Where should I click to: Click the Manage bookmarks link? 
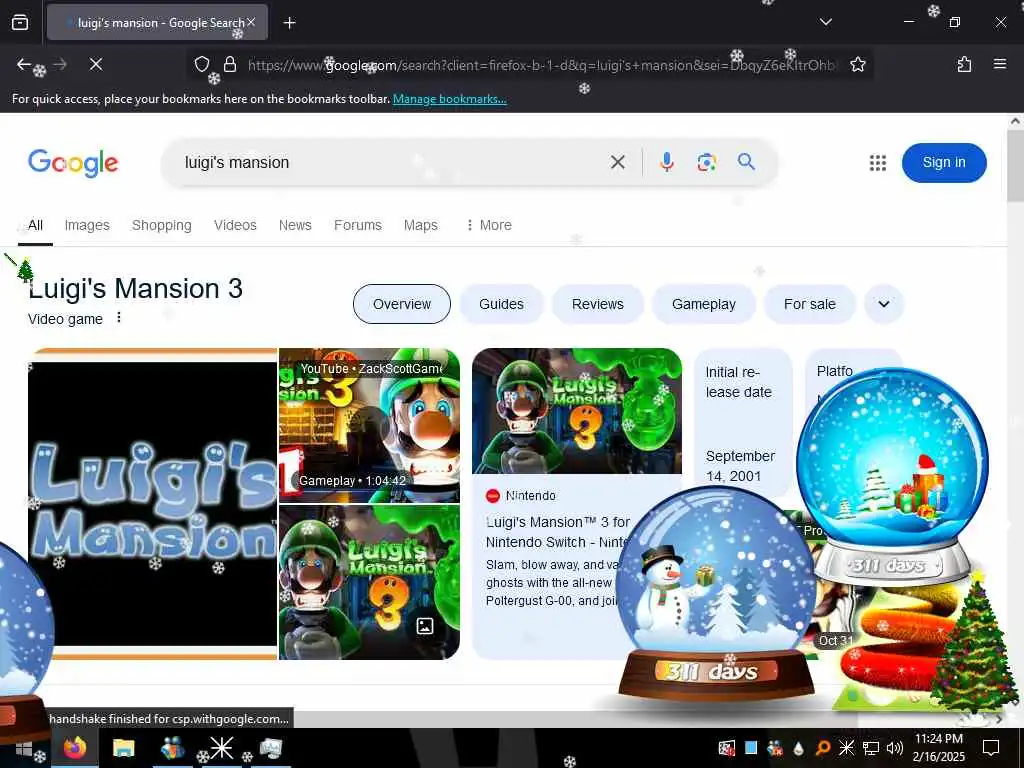[449, 99]
